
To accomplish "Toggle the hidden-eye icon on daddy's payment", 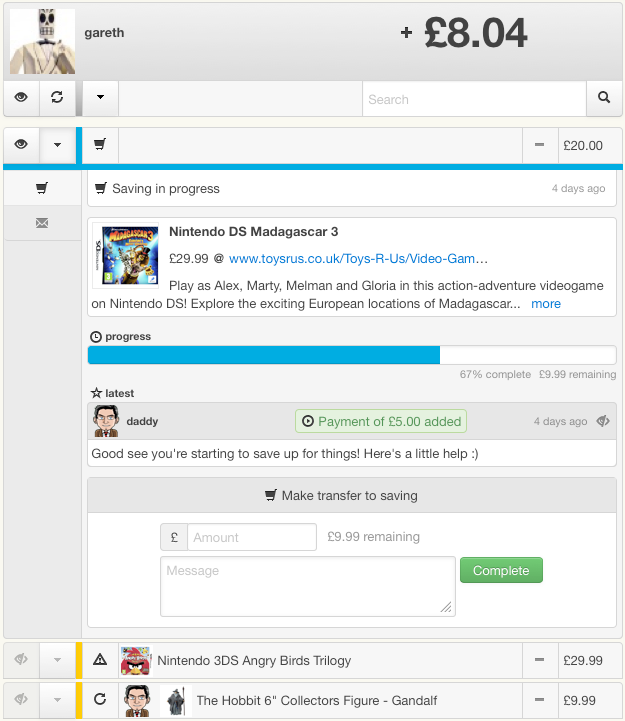I will tap(603, 421).
